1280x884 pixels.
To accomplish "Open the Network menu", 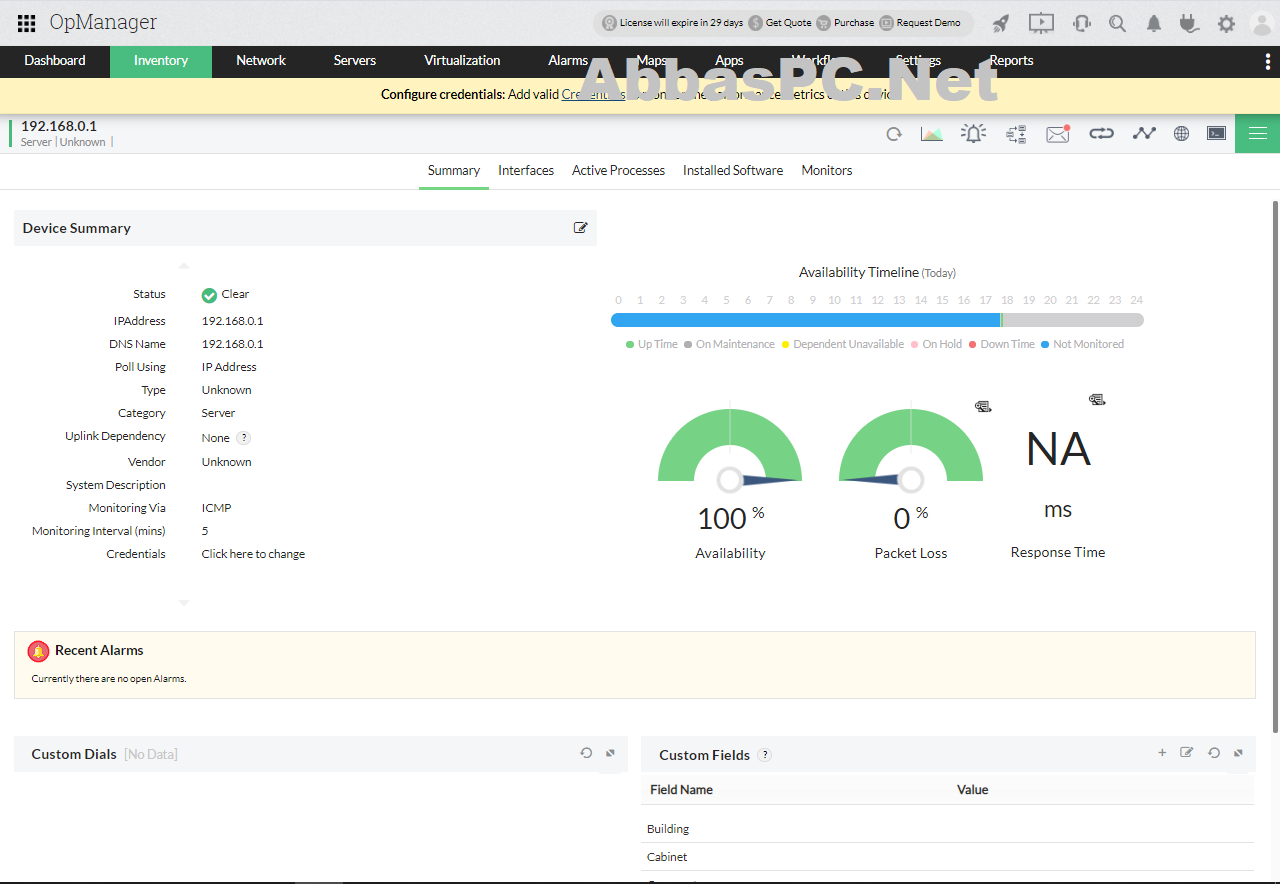I will tap(261, 60).
